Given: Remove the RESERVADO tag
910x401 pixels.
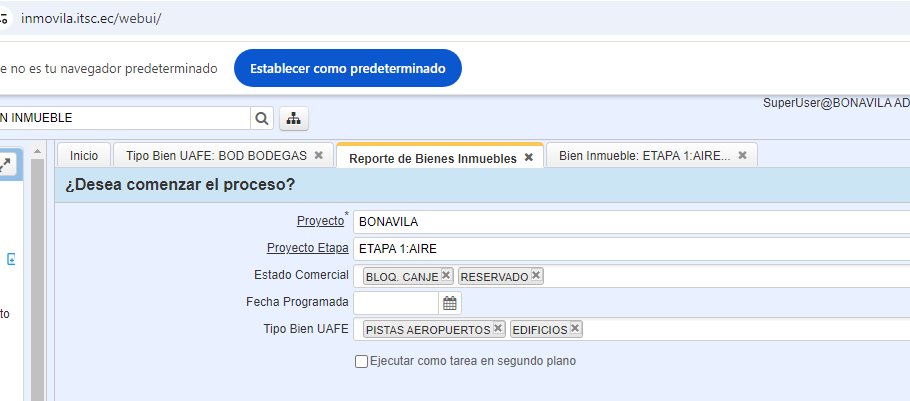Looking at the screenshot, I should tap(536, 275).
